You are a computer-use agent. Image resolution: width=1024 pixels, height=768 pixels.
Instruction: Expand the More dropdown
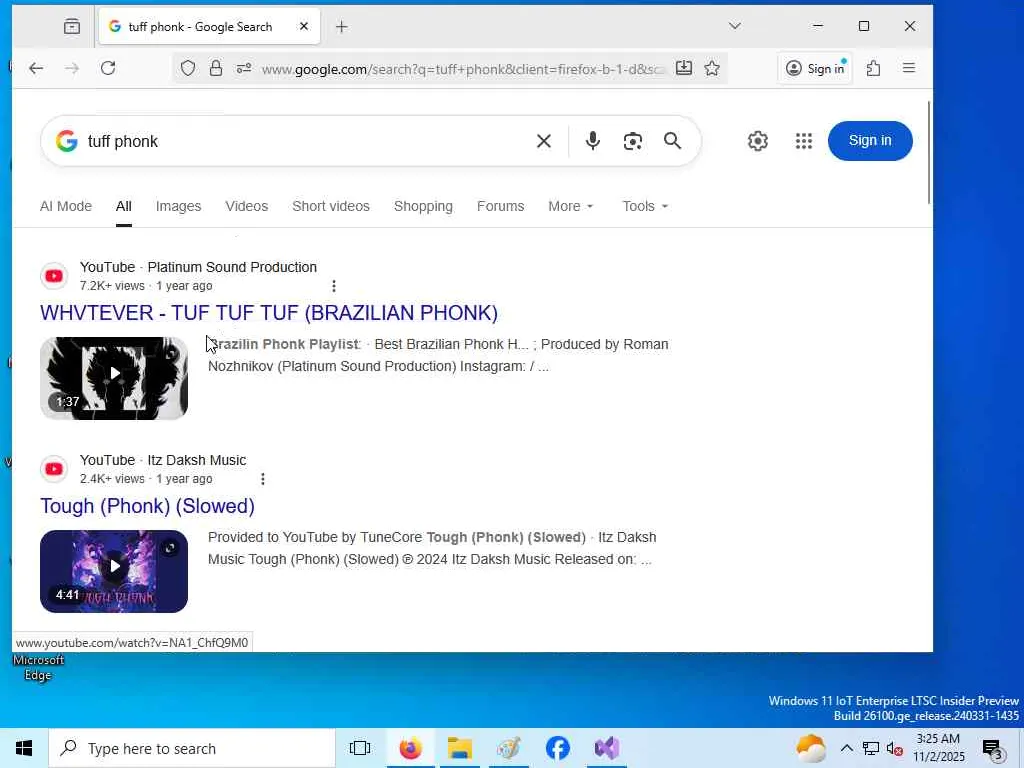coord(571,206)
